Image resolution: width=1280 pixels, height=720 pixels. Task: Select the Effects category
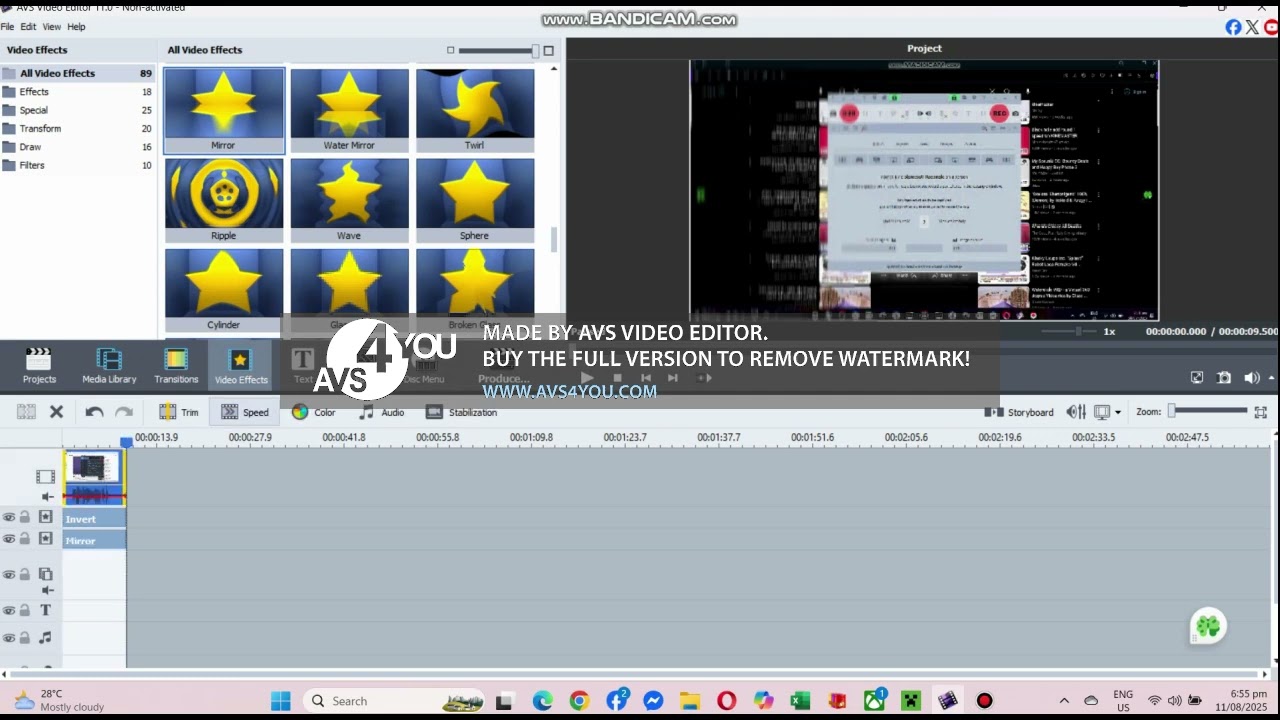tap(77, 92)
